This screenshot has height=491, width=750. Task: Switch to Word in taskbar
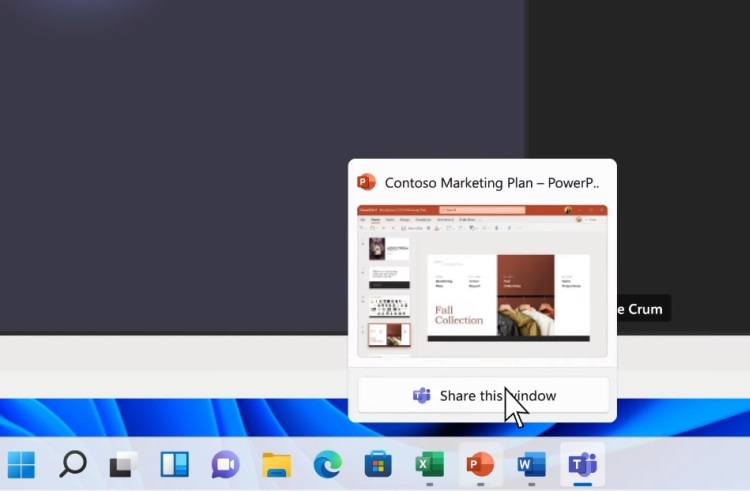tap(531, 465)
